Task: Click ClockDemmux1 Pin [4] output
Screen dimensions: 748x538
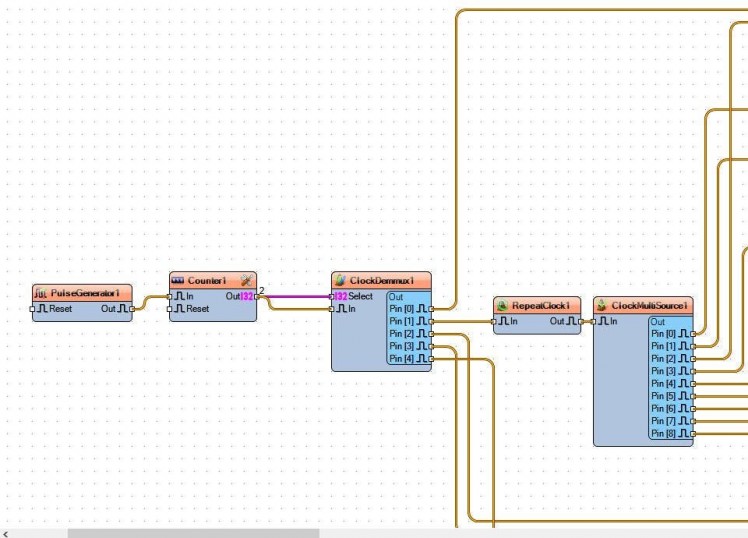Action: [x=431, y=358]
